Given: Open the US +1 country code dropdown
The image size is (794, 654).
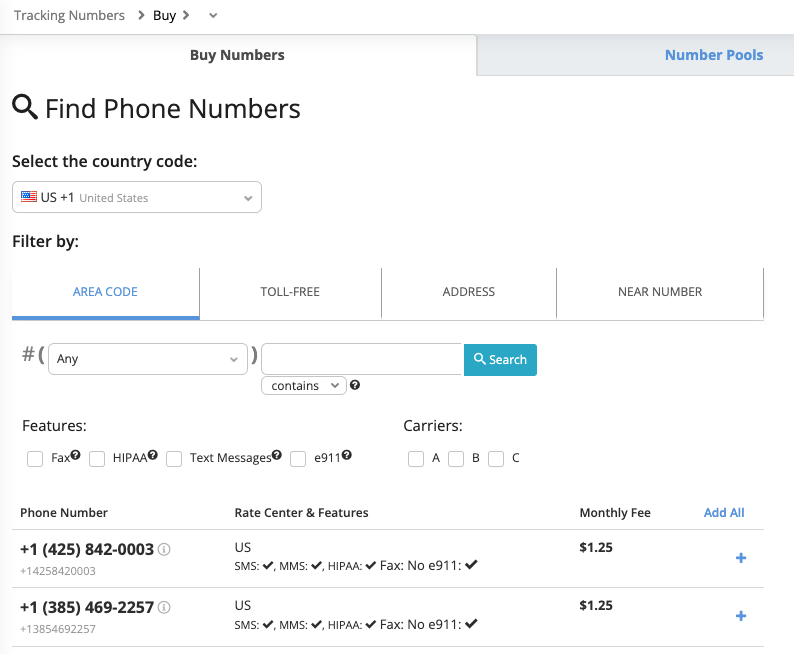Looking at the screenshot, I should pos(137,197).
